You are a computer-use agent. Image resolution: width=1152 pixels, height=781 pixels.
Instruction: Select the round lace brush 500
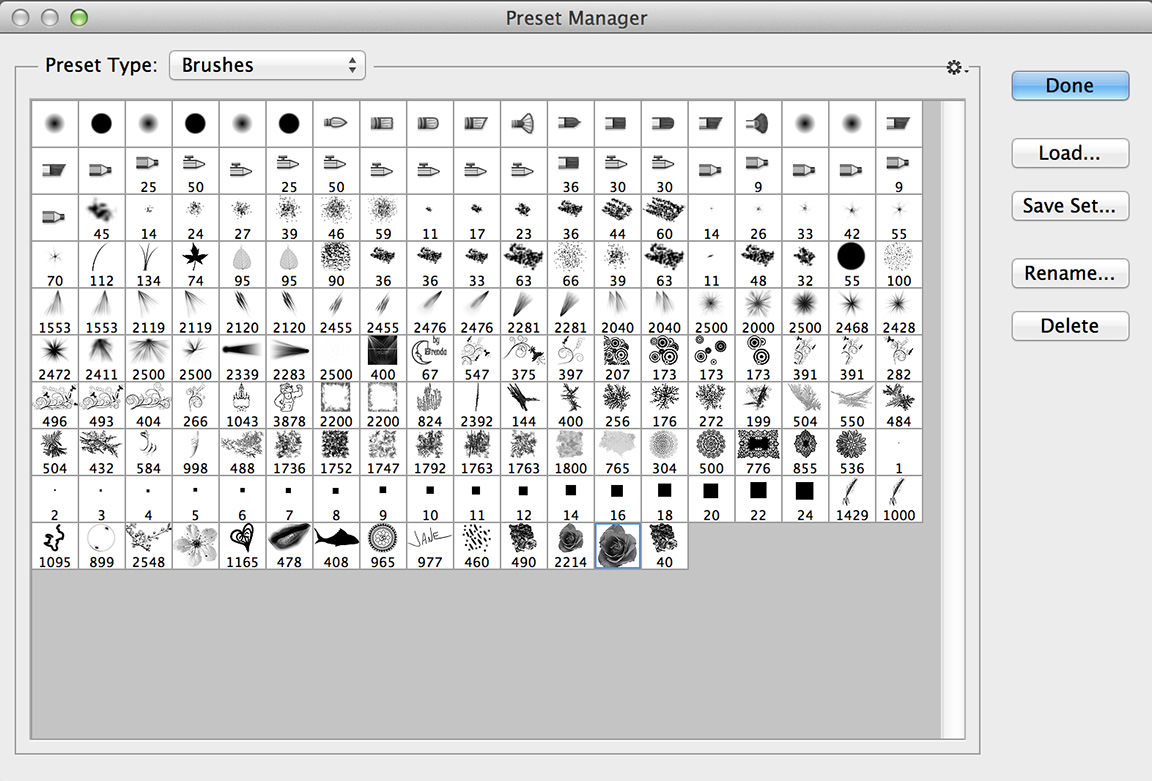711,453
